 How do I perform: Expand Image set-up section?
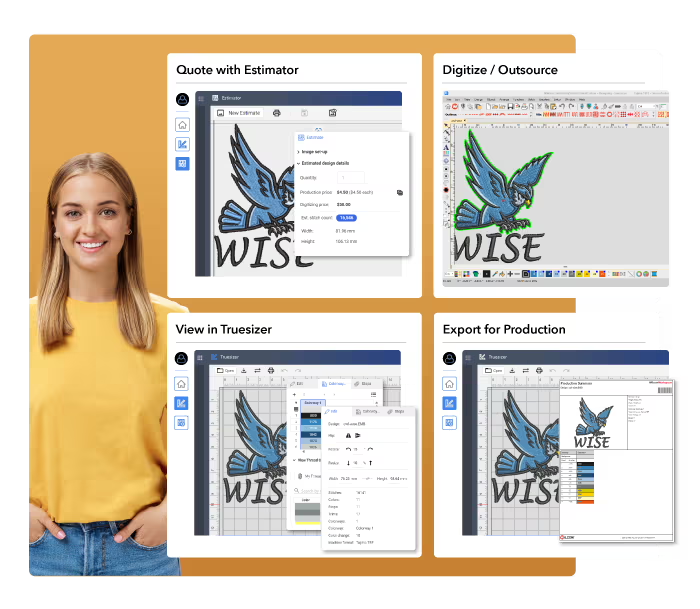(312, 152)
